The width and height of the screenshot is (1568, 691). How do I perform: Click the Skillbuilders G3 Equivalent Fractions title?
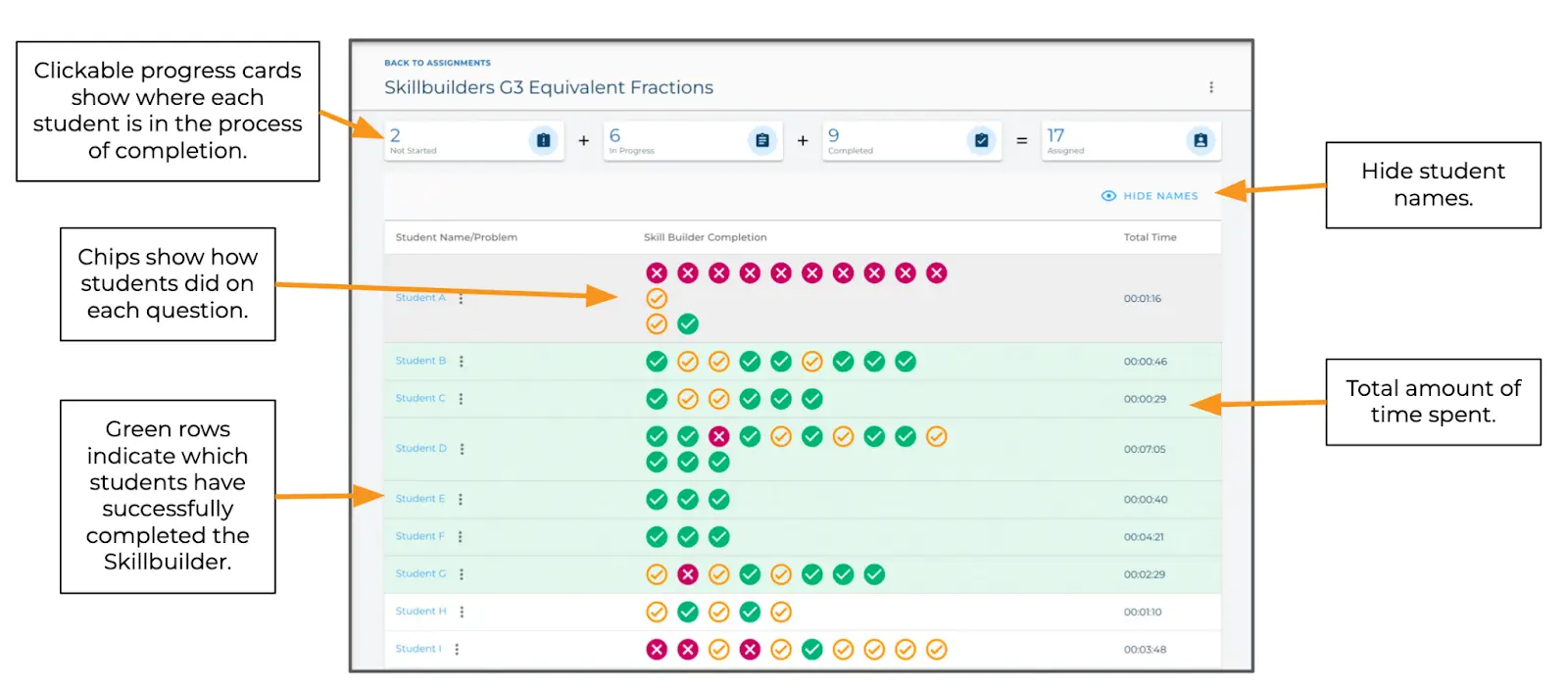[x=549, y=87]
